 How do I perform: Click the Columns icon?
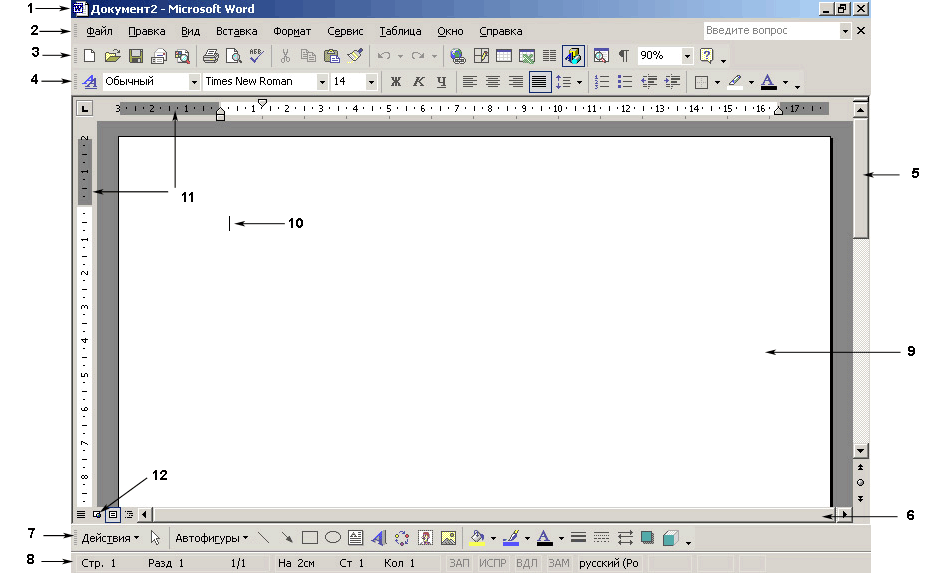click(x=550, y=56)
